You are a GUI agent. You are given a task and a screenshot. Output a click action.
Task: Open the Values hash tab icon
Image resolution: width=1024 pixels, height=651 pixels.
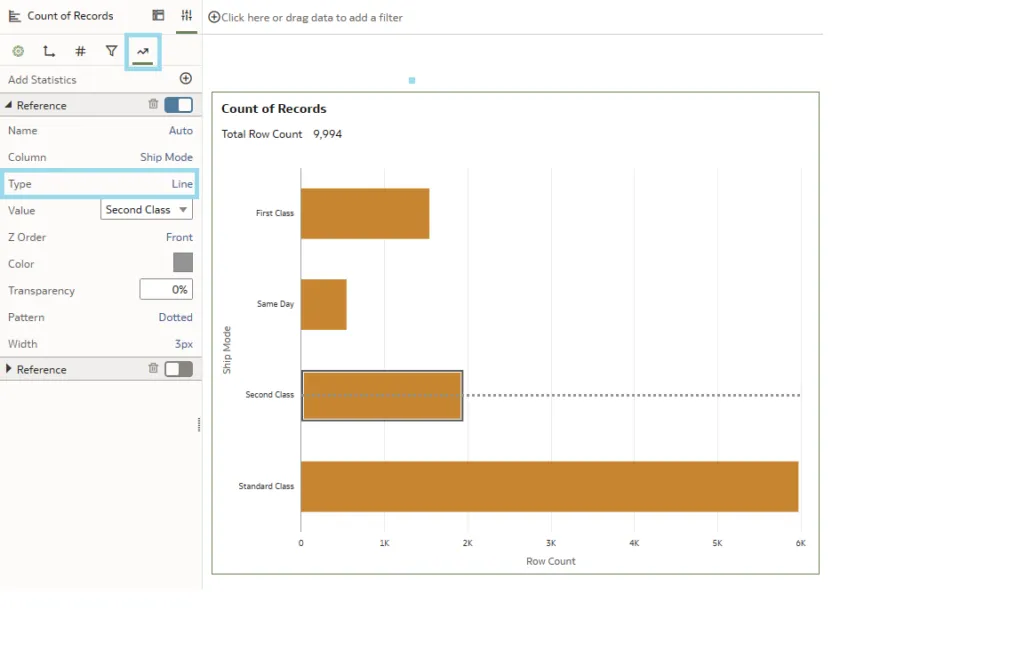(81, 51)
